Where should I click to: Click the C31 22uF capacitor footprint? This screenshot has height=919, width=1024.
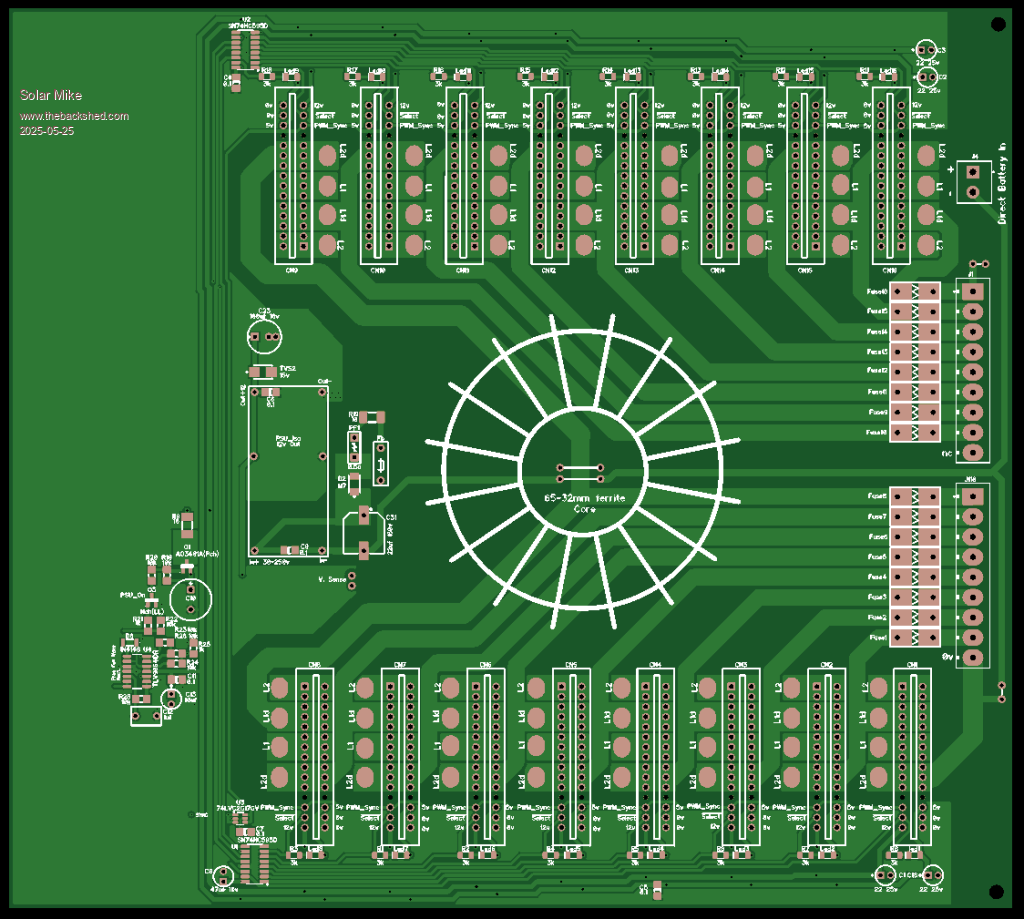pos(361,531)
